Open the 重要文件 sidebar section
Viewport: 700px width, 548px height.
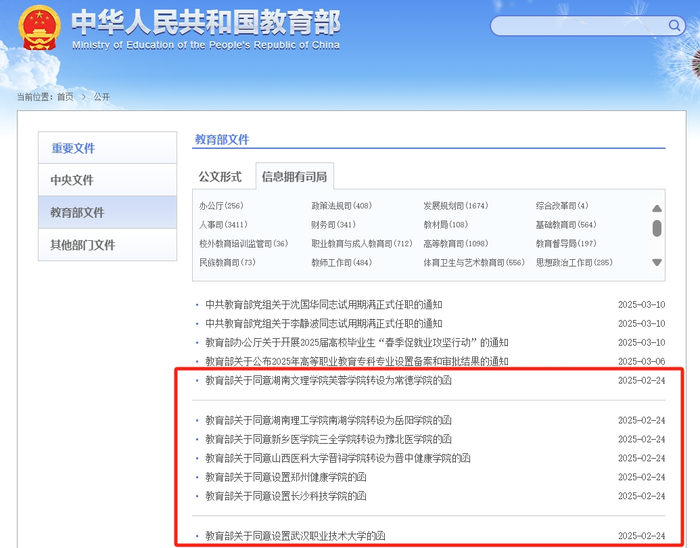pos(108,148)
